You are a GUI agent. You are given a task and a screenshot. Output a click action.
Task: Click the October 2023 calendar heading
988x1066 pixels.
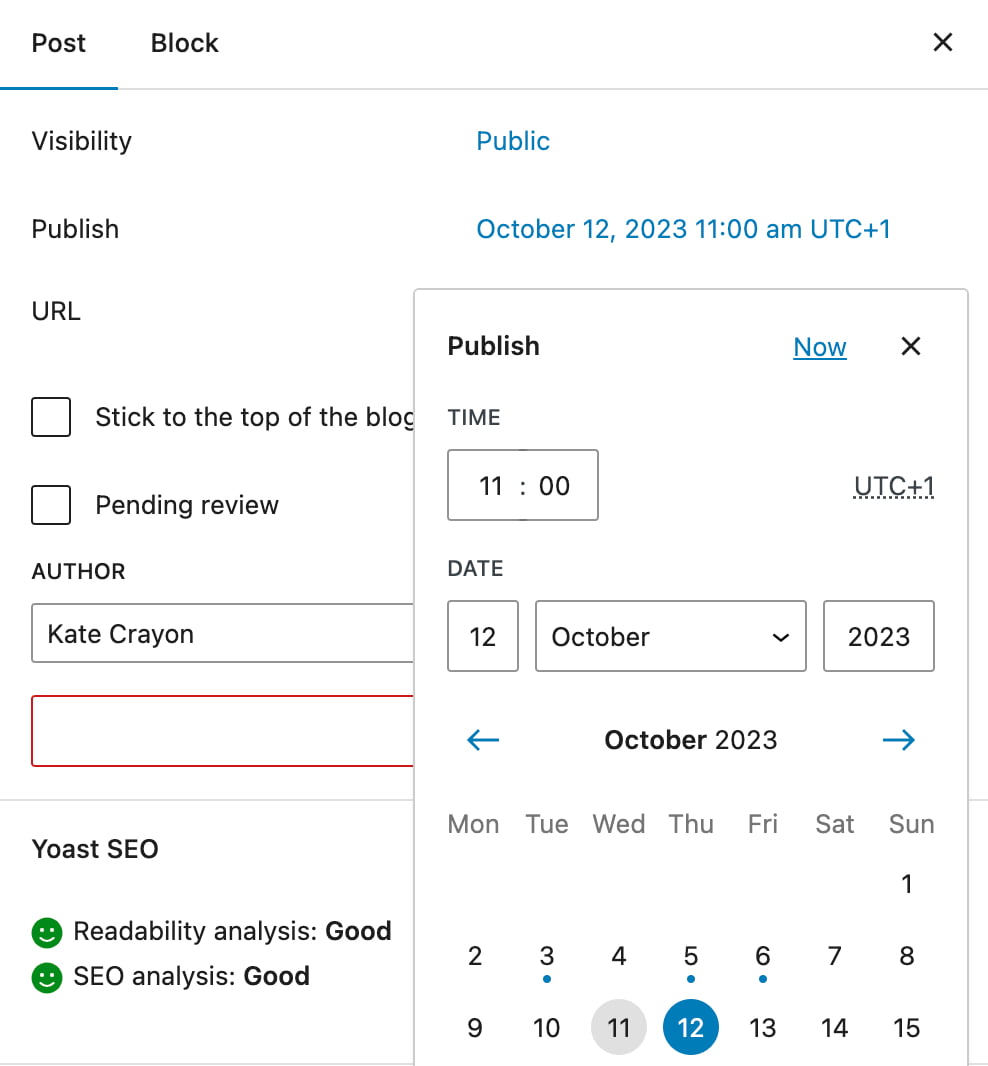click(691, 740)
